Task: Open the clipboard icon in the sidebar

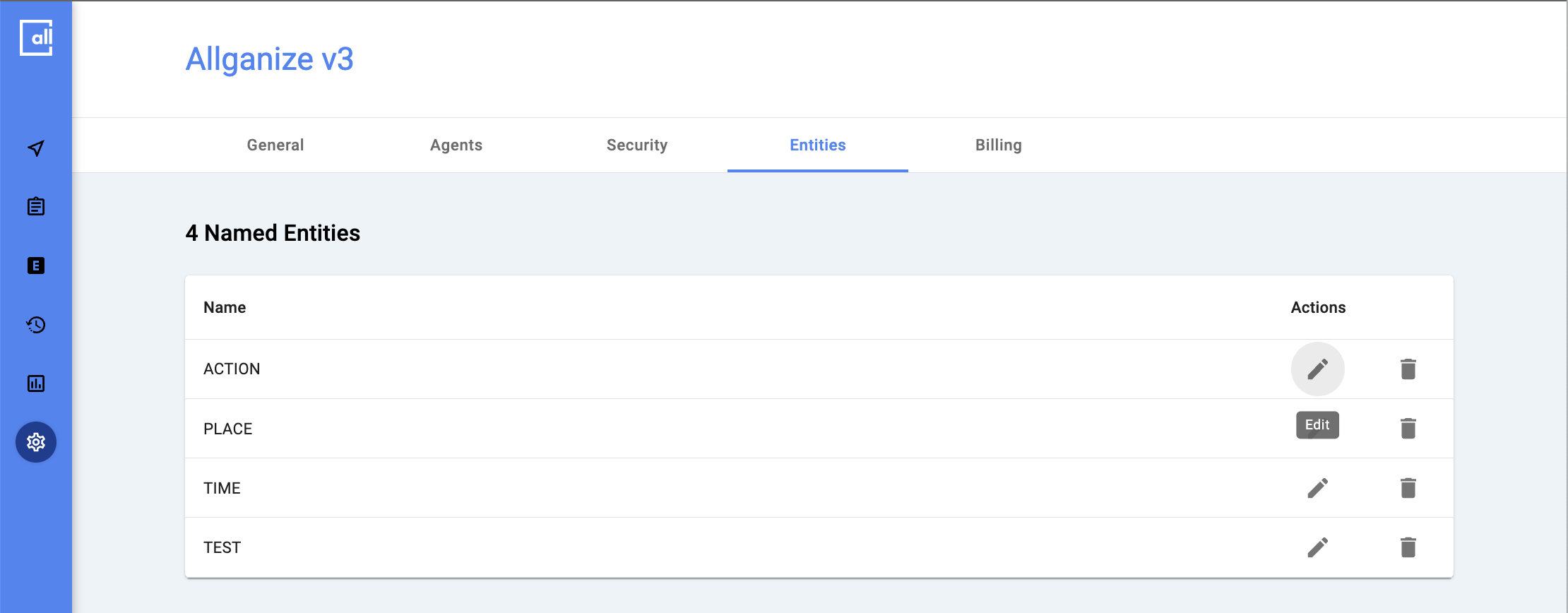Action: tap(36, 207)
